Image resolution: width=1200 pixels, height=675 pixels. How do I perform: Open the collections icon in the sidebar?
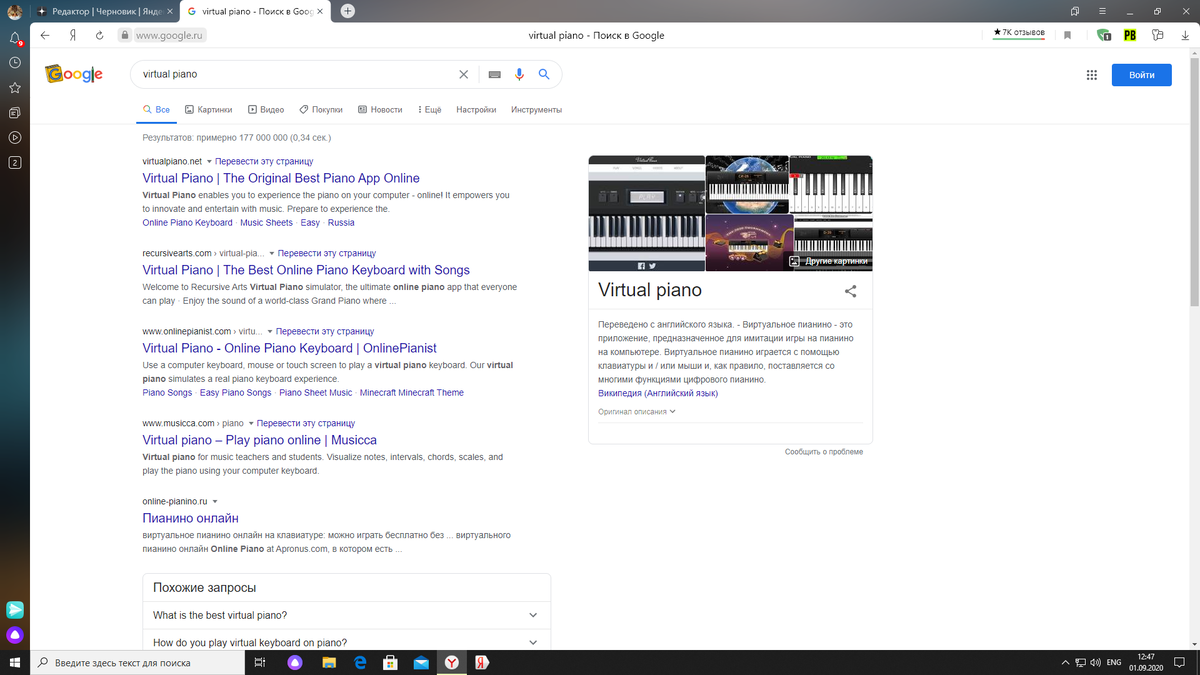[15, 112]
